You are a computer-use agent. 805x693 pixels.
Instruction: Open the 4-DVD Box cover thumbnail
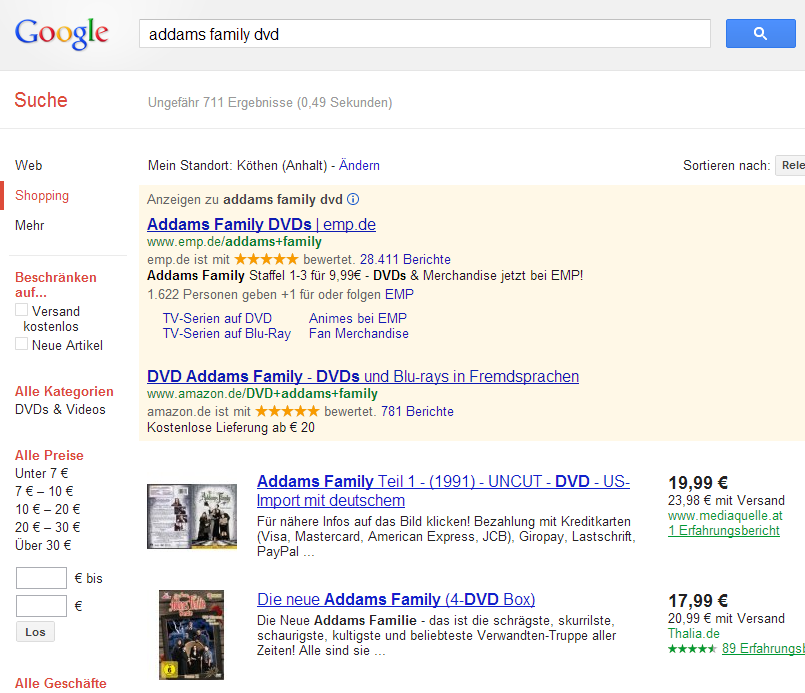191,634
